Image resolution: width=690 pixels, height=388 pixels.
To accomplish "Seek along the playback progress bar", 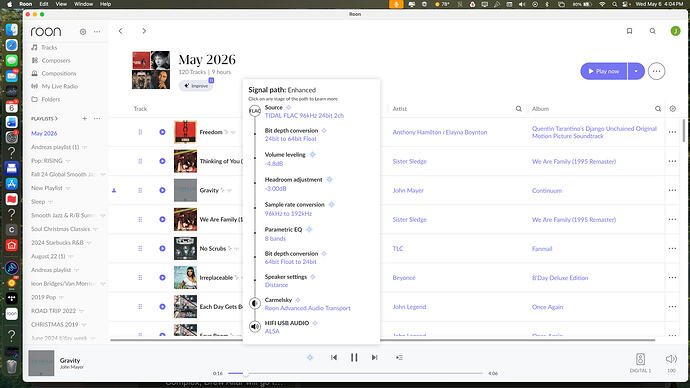I will coord(355,373).
